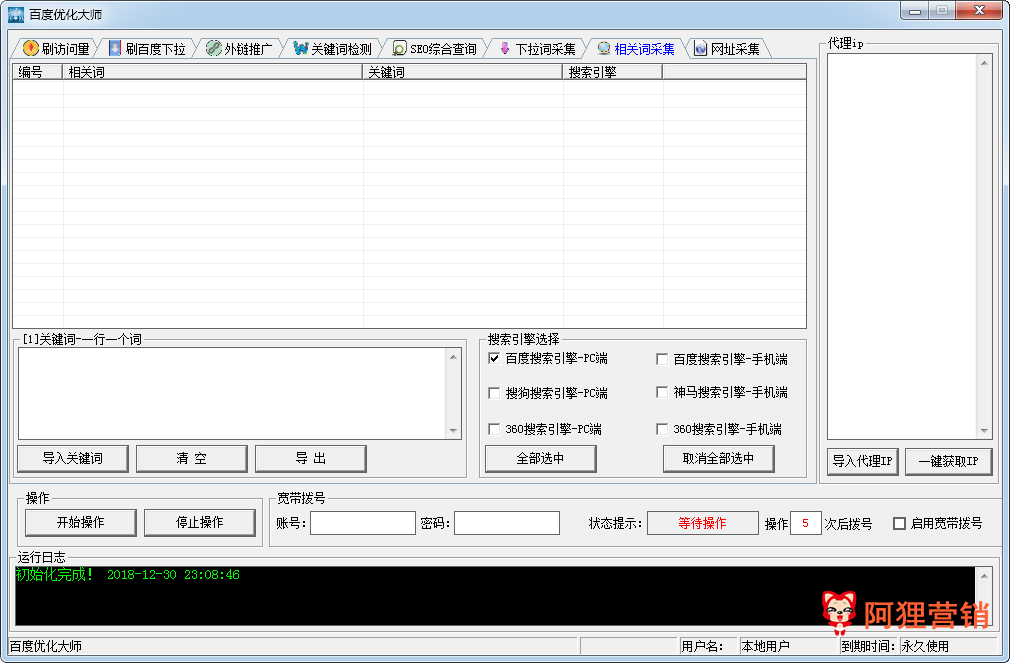1010x663 pixels.
Task: Switch to the 下拉词采集 tab
Action: coord(537,49)
